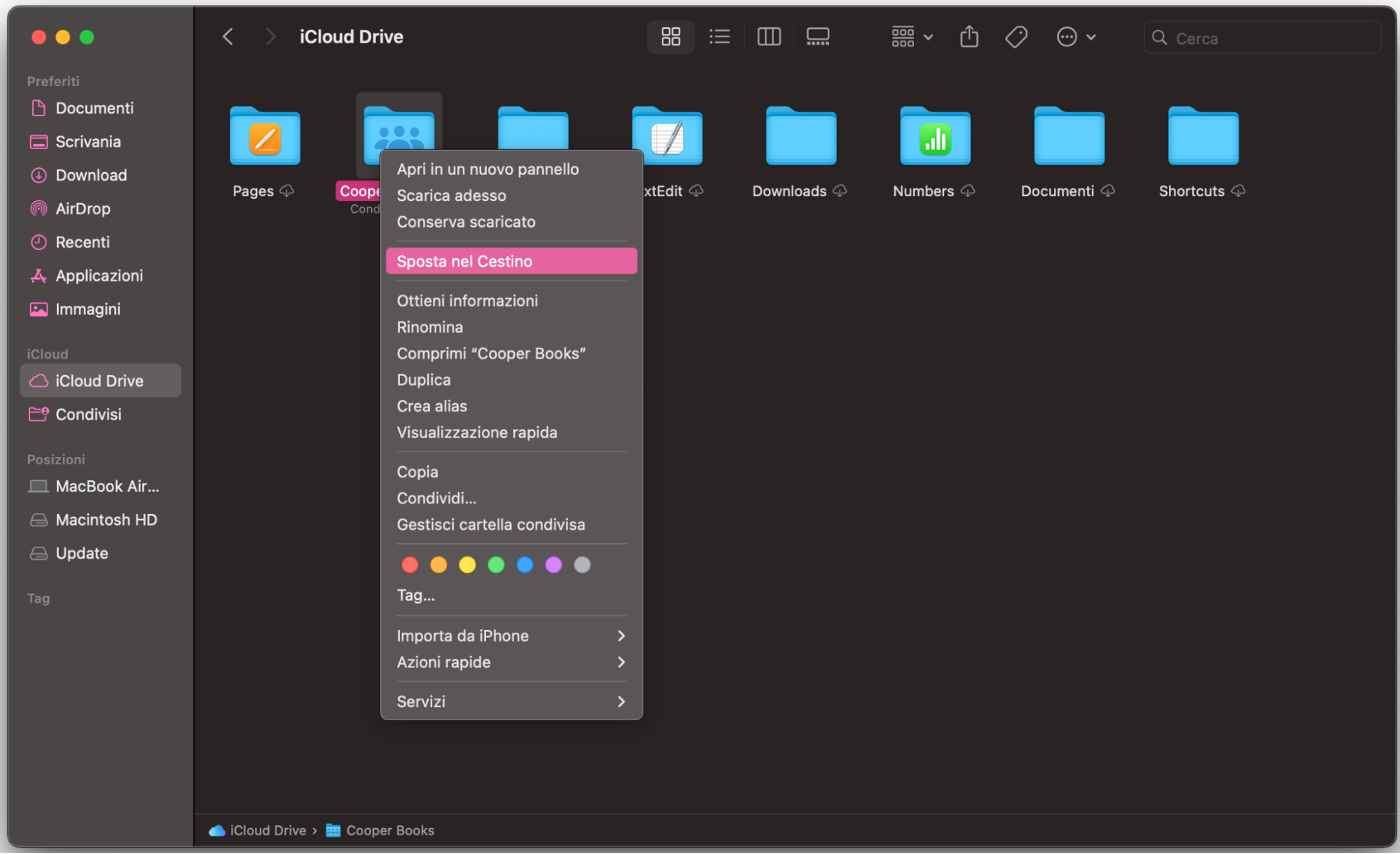Open Condivisi in the sidebar

tap(101, 414)
